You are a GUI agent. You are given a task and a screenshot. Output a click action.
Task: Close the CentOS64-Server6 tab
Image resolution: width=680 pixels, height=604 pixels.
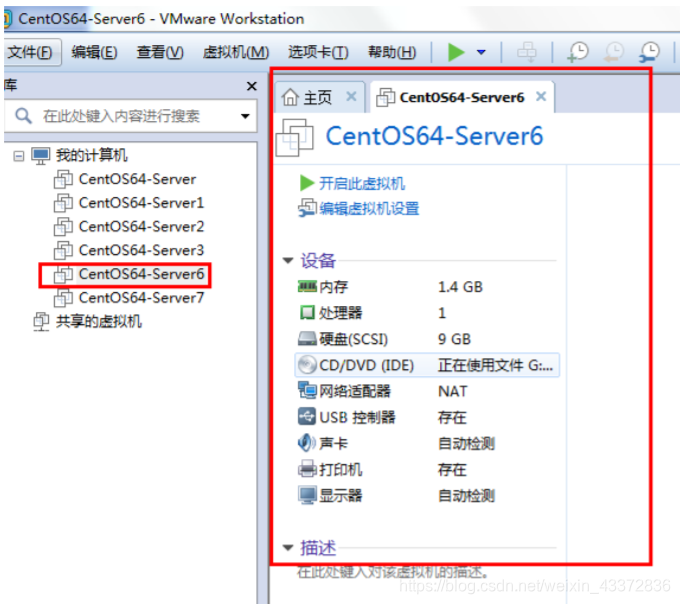541,96
